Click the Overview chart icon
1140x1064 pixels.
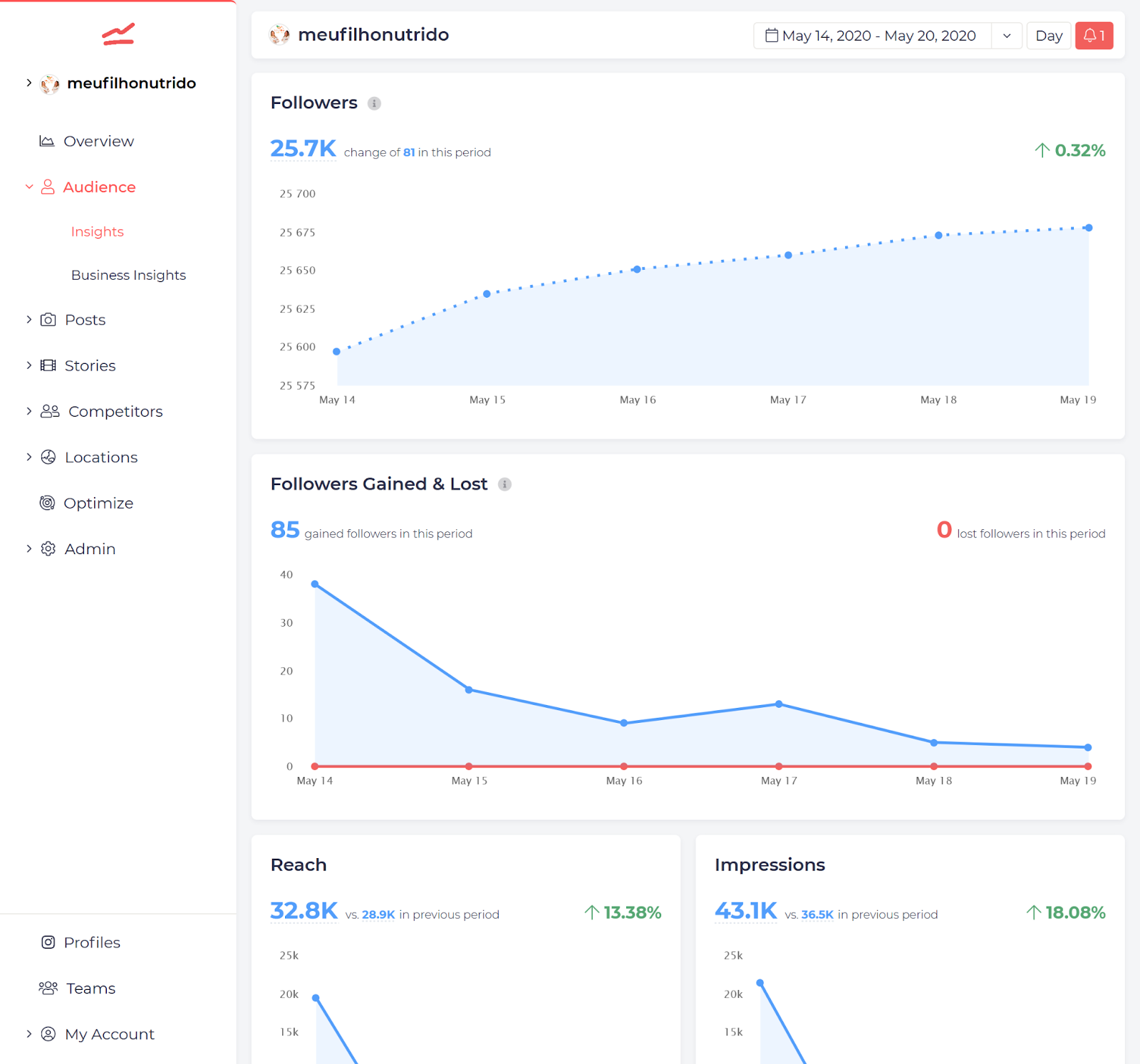(x=47, y=141)
